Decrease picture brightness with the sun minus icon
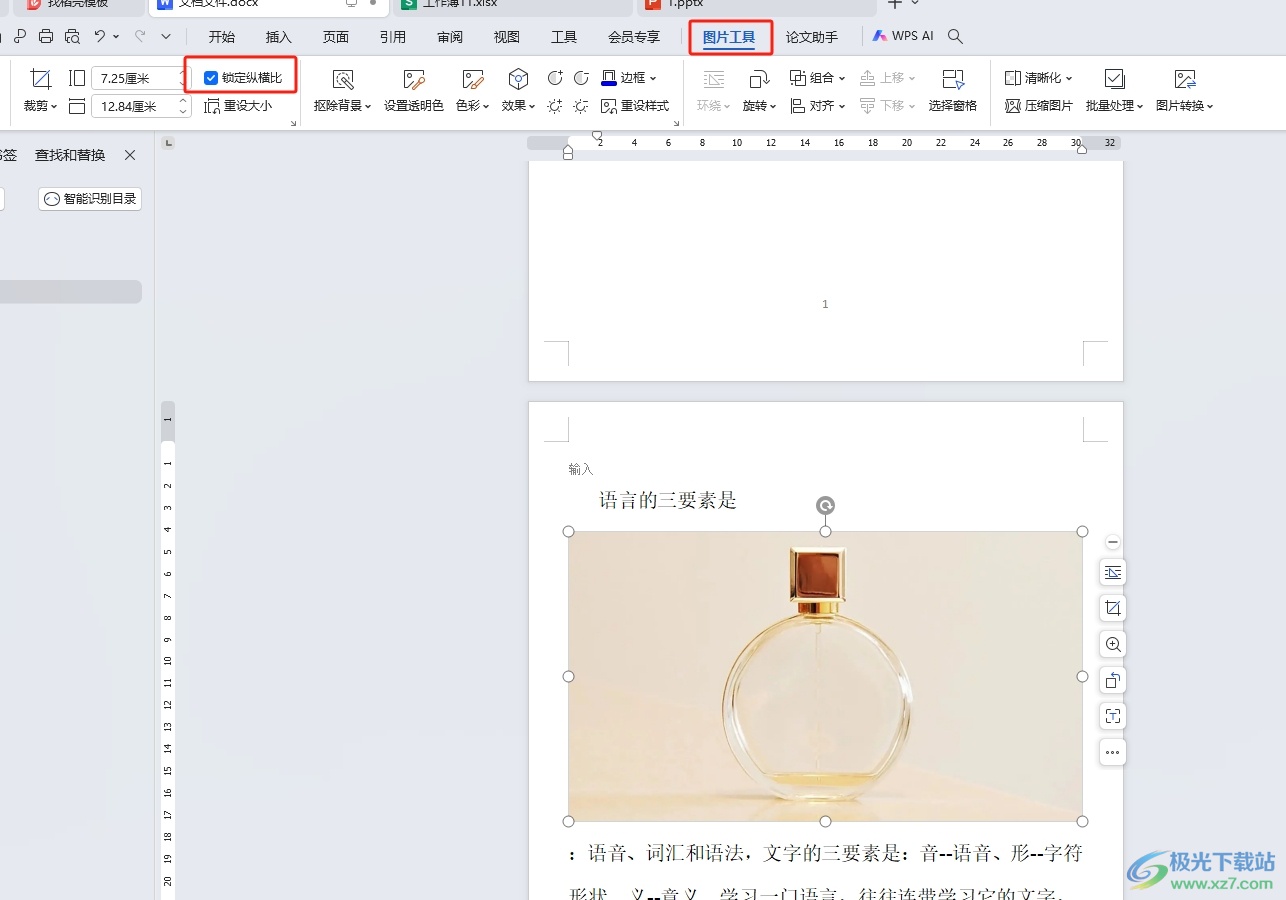Image resolution: width=1286 pixels, height=900 pixels. (581, 106)
